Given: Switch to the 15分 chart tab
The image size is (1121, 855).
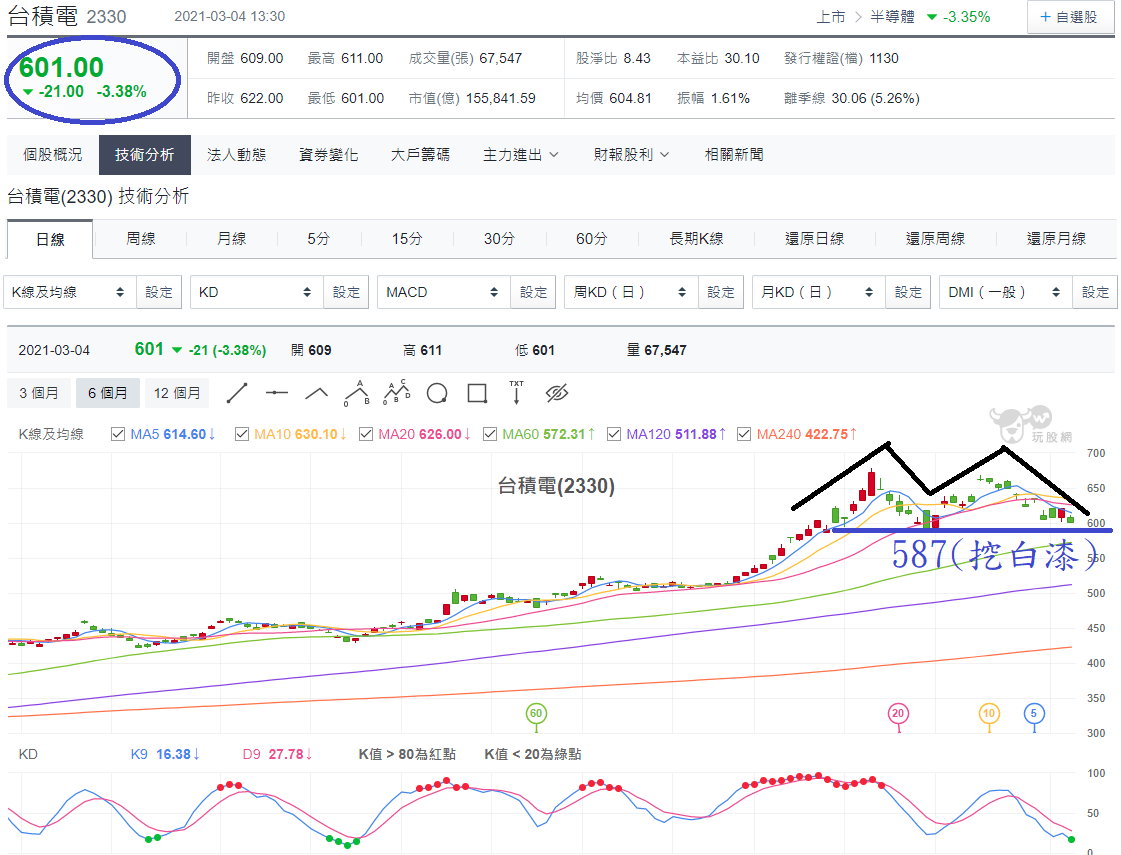Looking at the screenshot, I should coord(407,239).
